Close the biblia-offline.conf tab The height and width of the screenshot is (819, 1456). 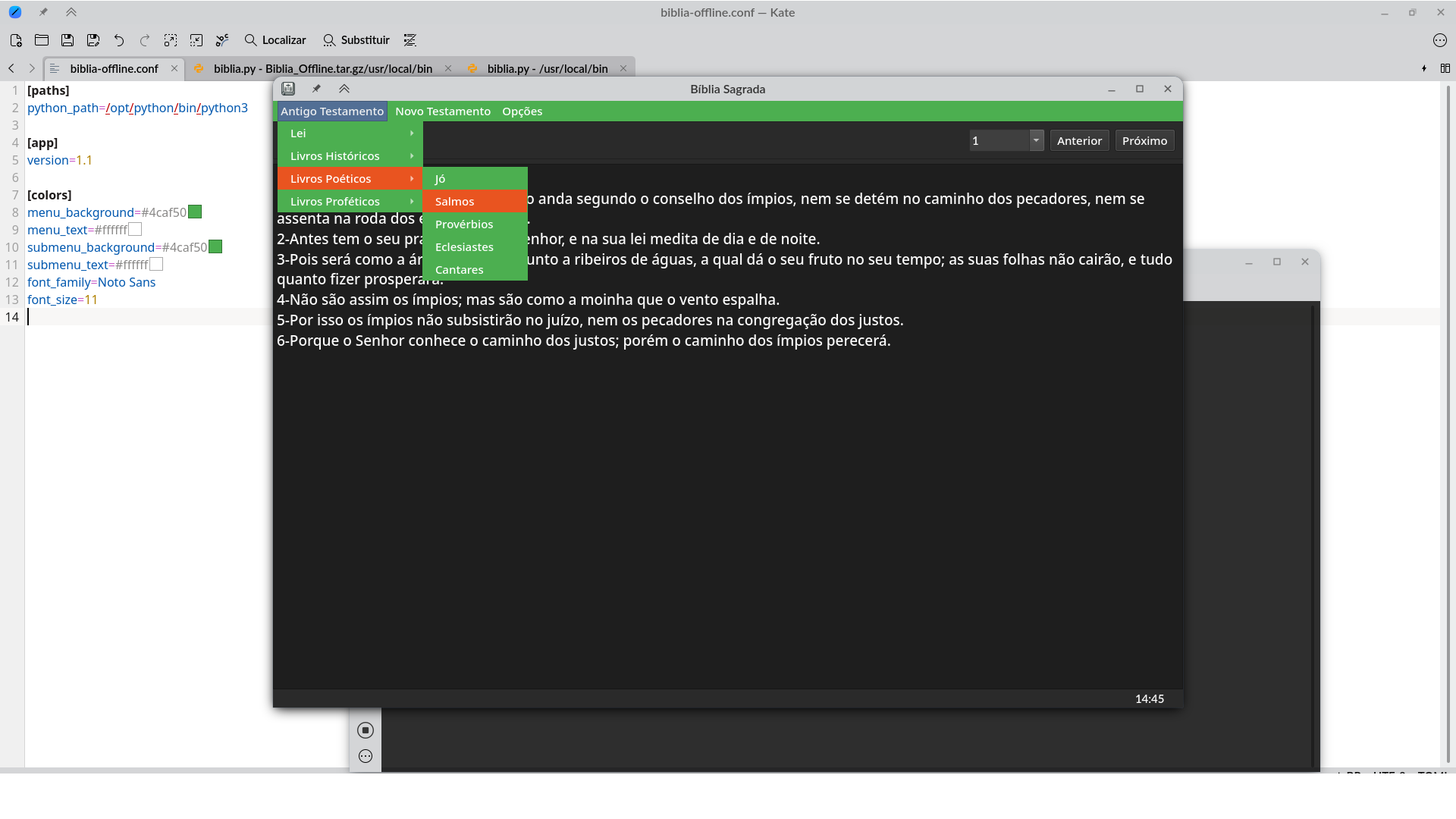pyautogui.click(x=174, y=68)
